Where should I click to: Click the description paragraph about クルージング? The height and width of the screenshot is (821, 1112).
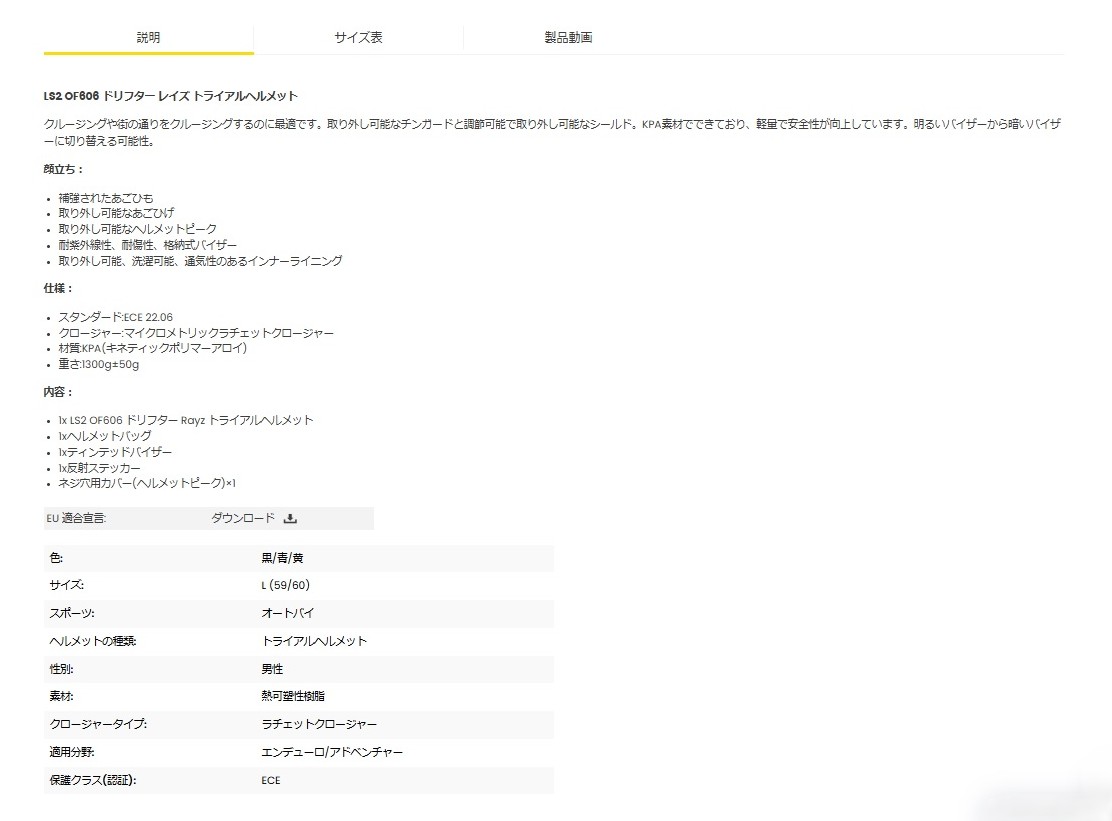(552, 133)
